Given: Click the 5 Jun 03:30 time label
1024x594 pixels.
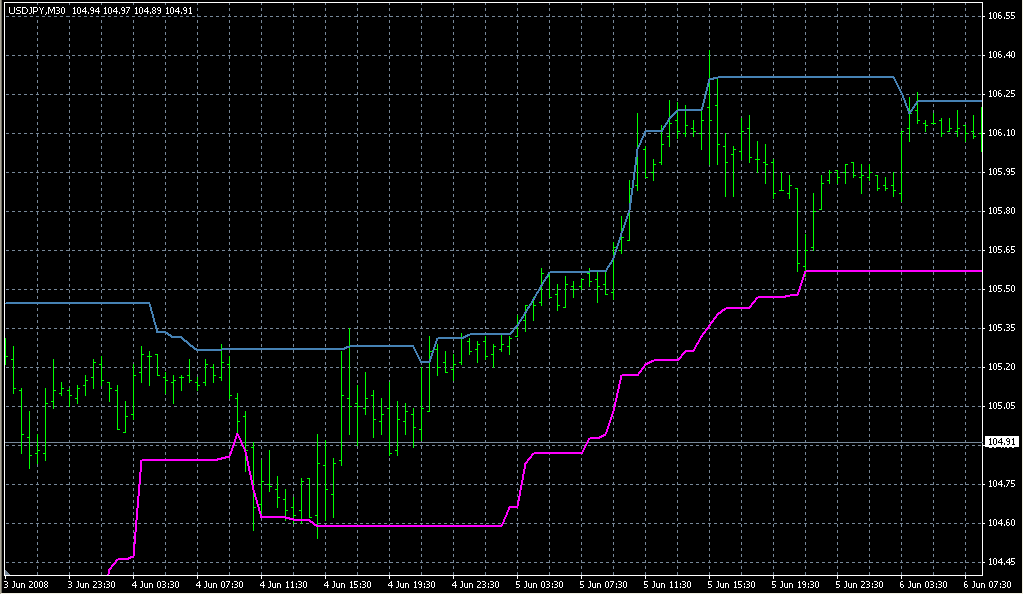Looking at the screenshot, I should point(541,584).
